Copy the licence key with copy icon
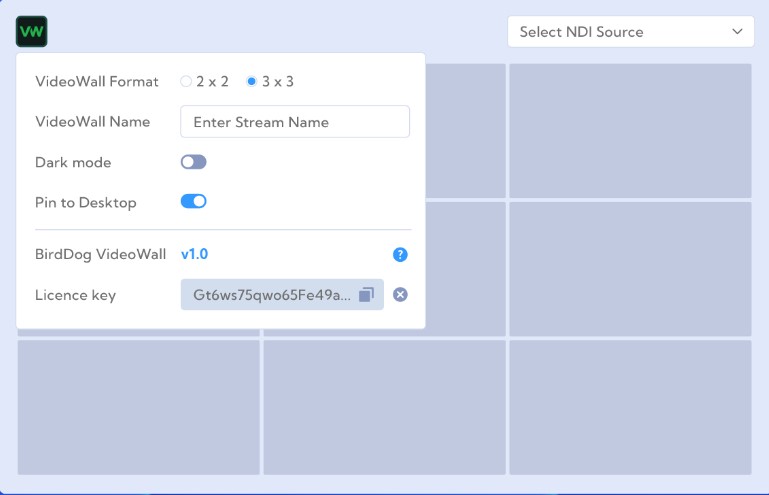Screen dimensions: 769x495 point(367,295)
